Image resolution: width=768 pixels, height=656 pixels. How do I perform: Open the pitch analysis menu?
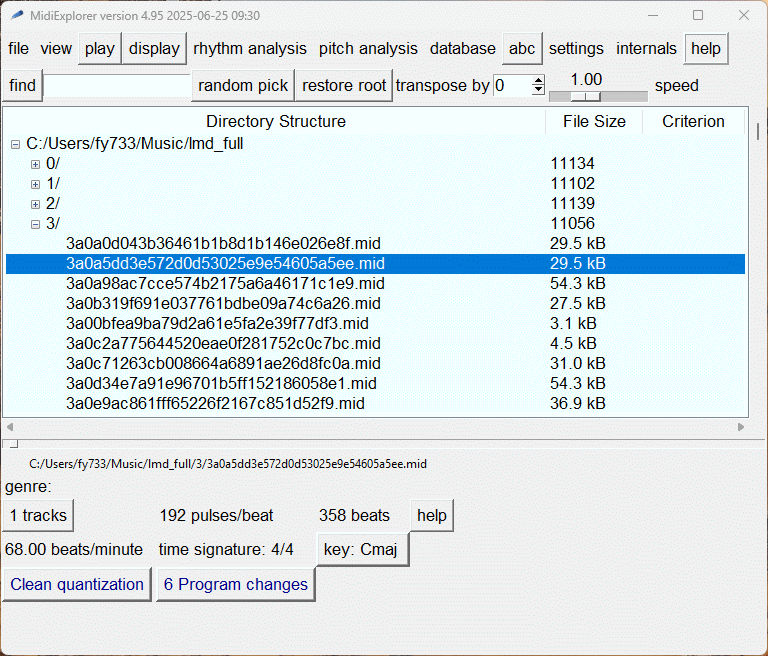[x=368, y=49]
